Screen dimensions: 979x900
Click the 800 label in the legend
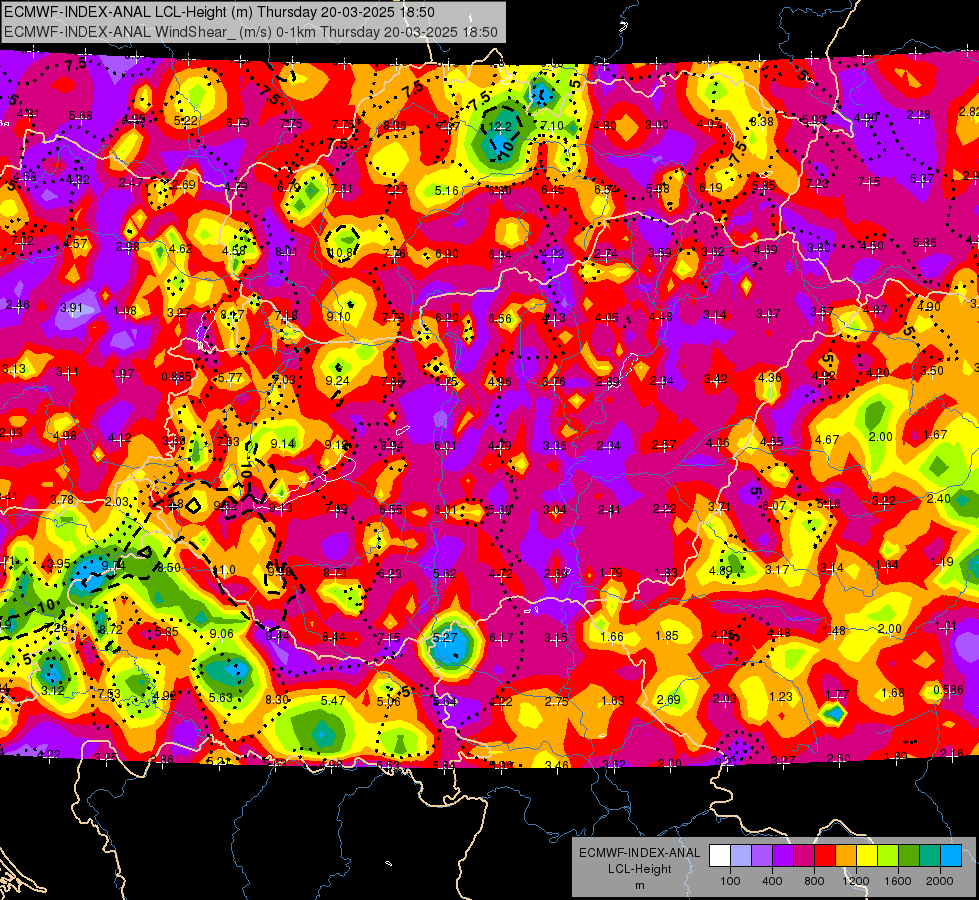pyautogui.click(x=814, y=881)
